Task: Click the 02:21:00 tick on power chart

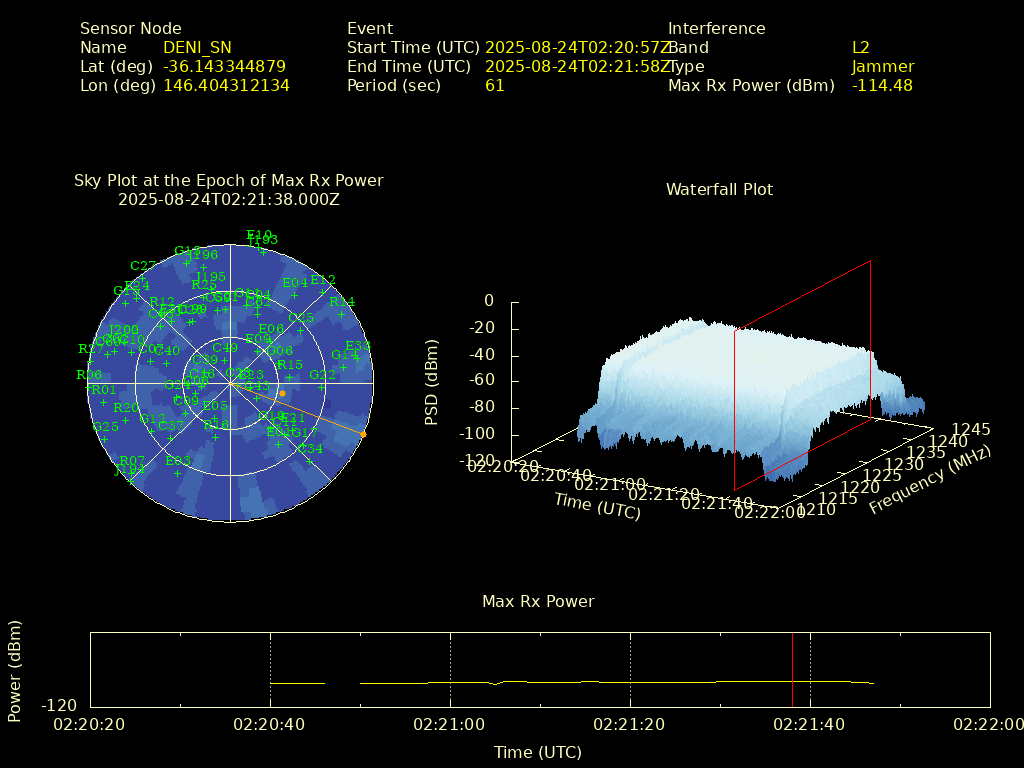Action: tap(450, 723)
